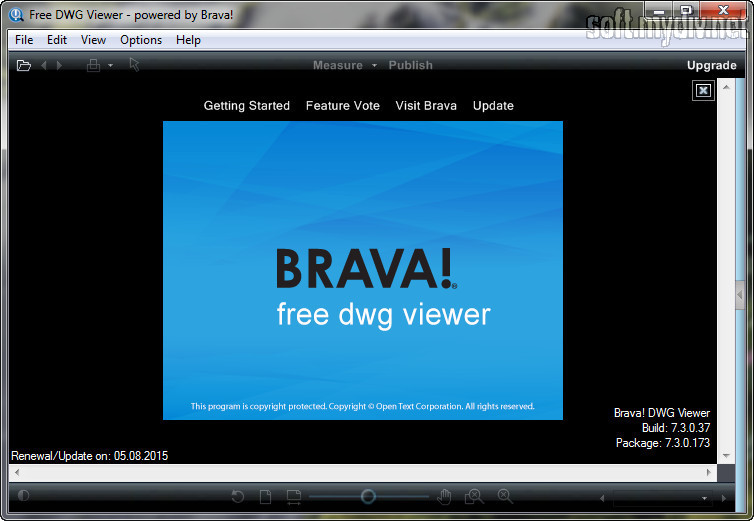Open the Measure tool
The image size is (754, 521).
pos(338,65)
